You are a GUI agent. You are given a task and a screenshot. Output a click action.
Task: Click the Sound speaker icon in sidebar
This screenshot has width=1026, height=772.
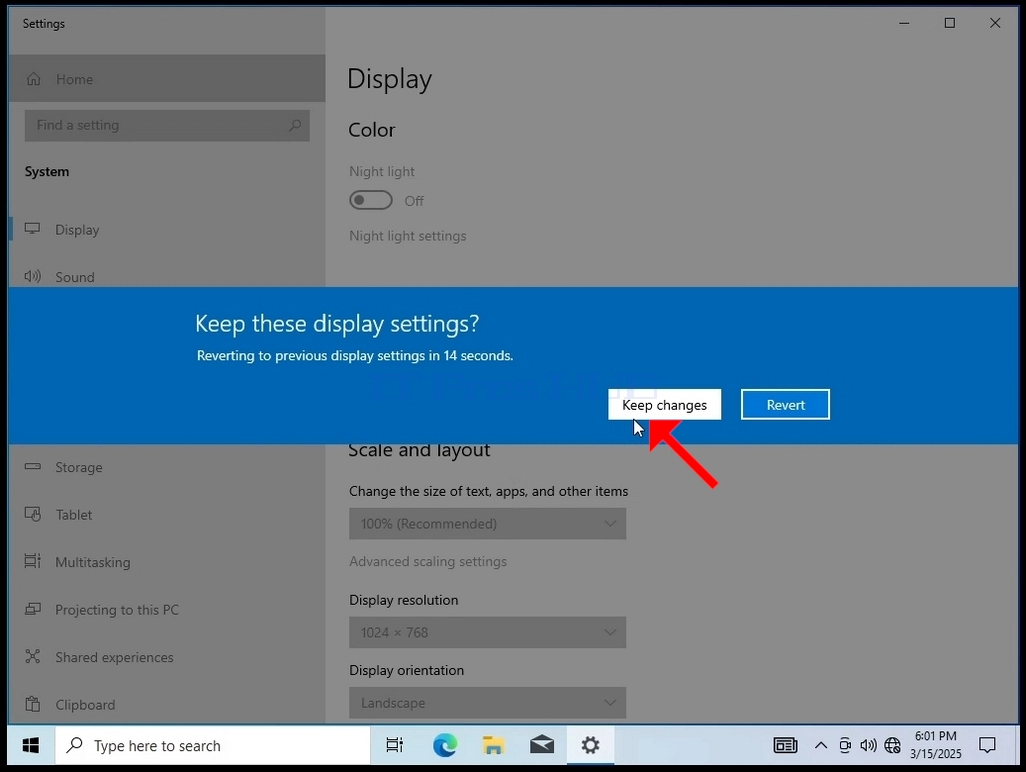point(32,276)
